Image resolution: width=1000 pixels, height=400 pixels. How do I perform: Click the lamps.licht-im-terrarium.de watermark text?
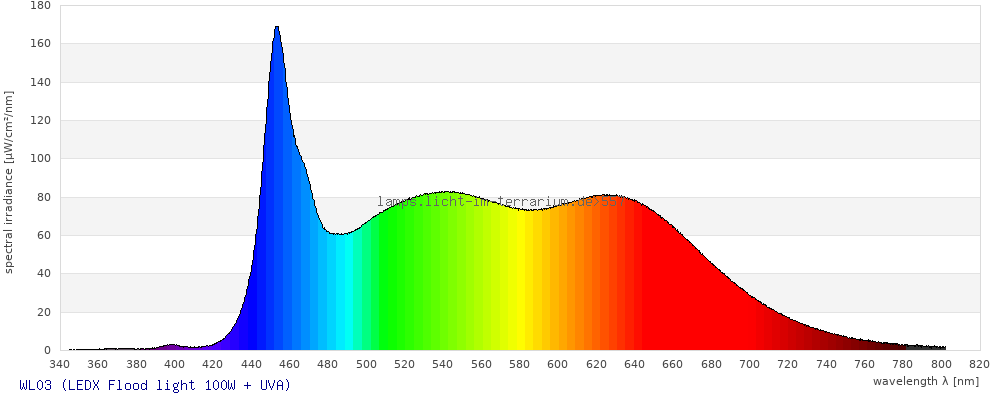pos(500,201)
